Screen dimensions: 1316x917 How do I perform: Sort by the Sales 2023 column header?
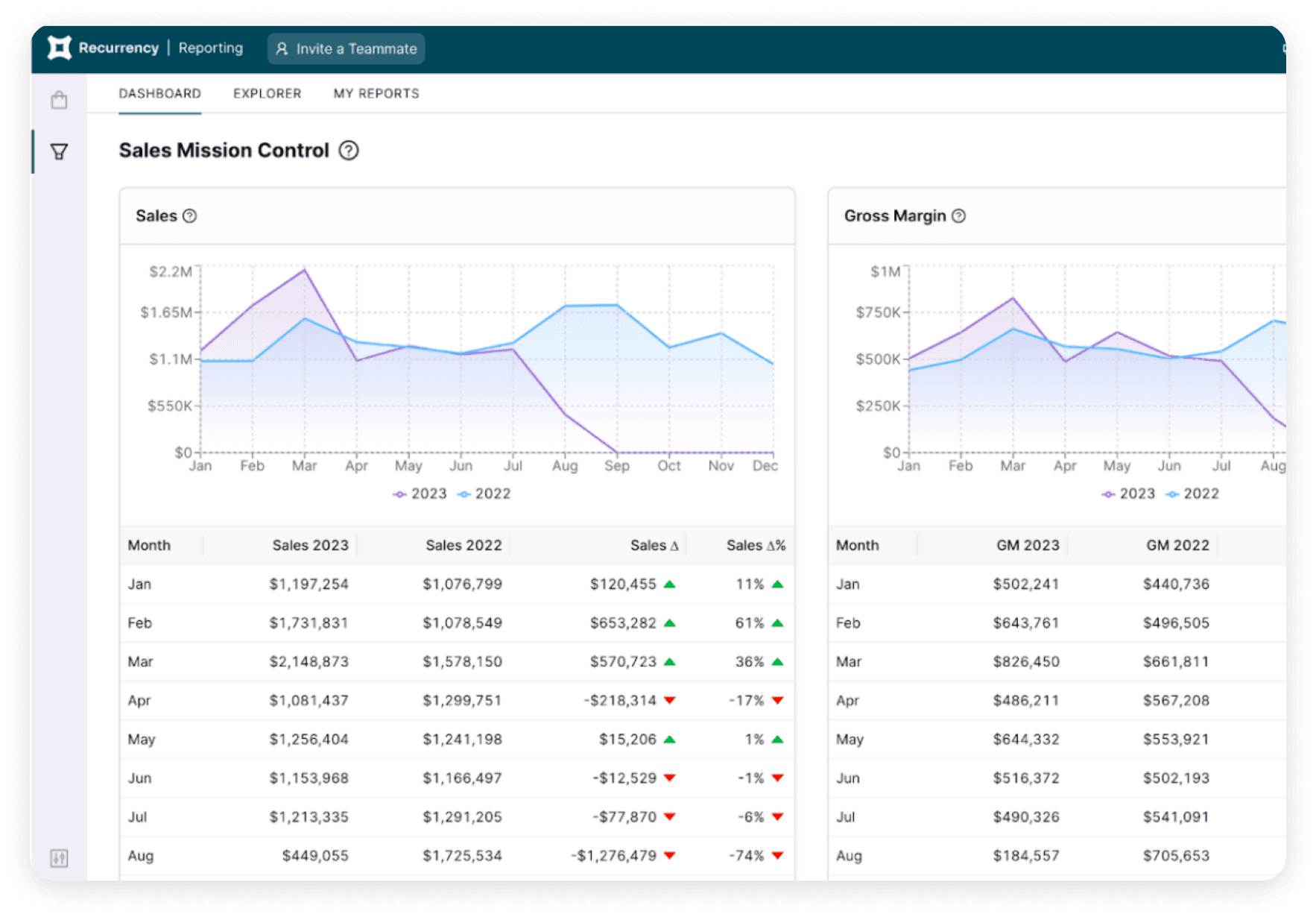310,545
